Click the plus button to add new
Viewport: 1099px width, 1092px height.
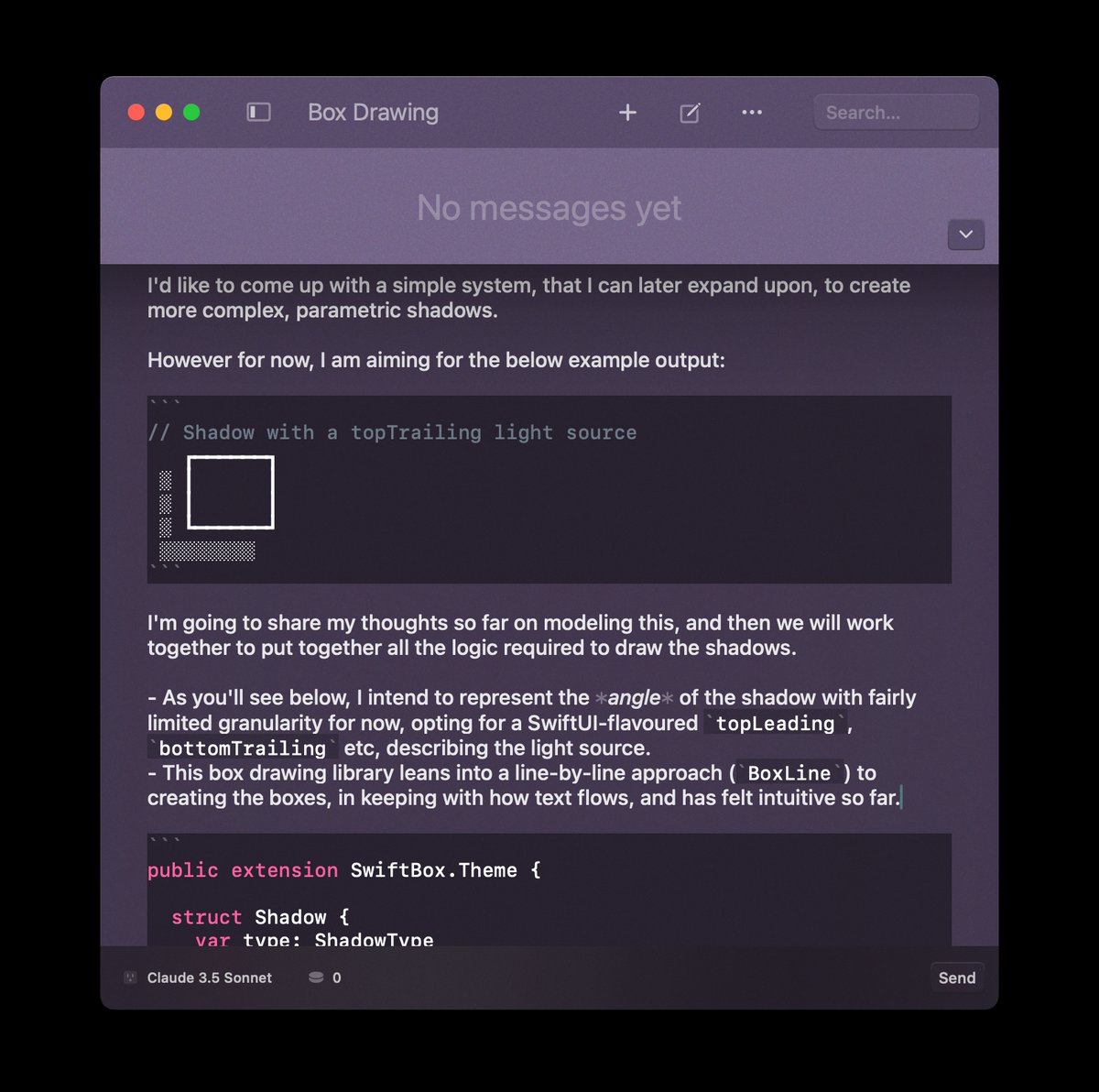point(627,112)
